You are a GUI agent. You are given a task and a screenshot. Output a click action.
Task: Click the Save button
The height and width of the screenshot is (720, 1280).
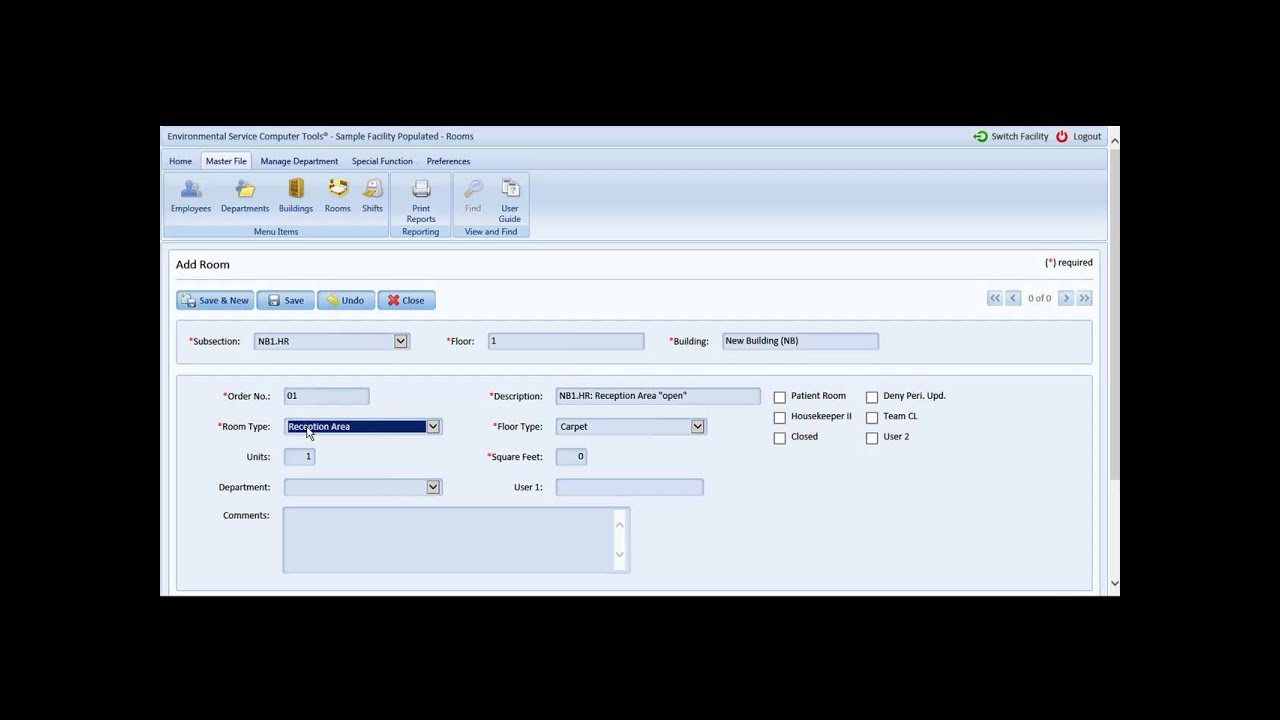[x=286, y=300]
